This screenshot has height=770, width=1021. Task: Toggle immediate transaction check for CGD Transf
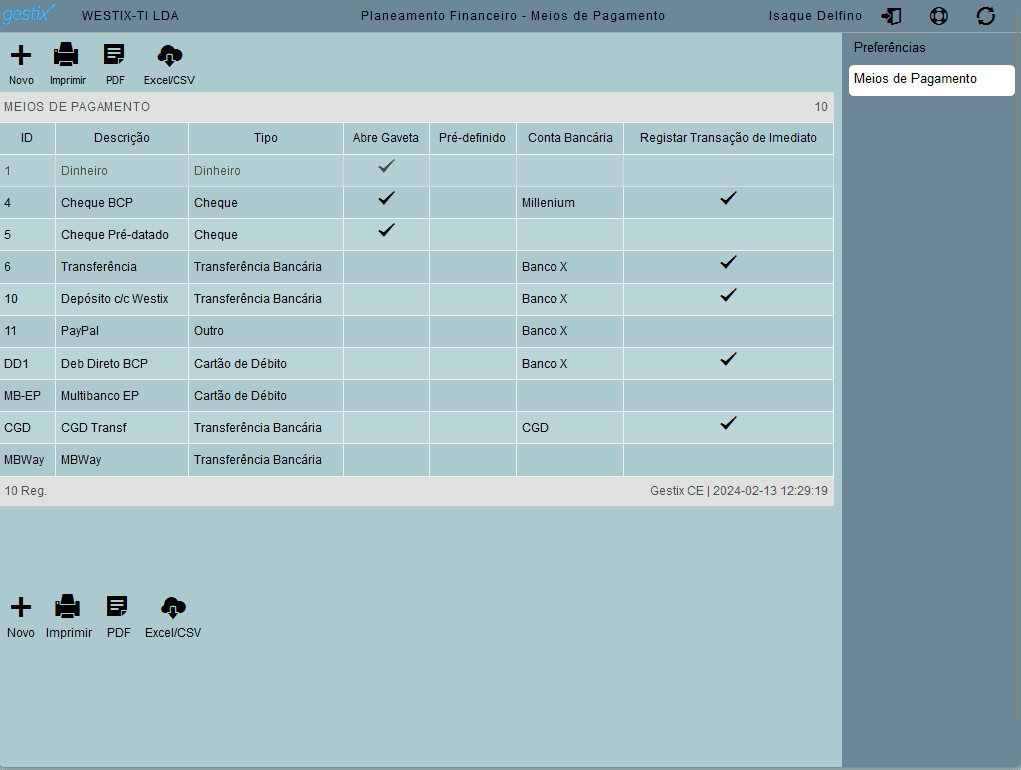728,423
